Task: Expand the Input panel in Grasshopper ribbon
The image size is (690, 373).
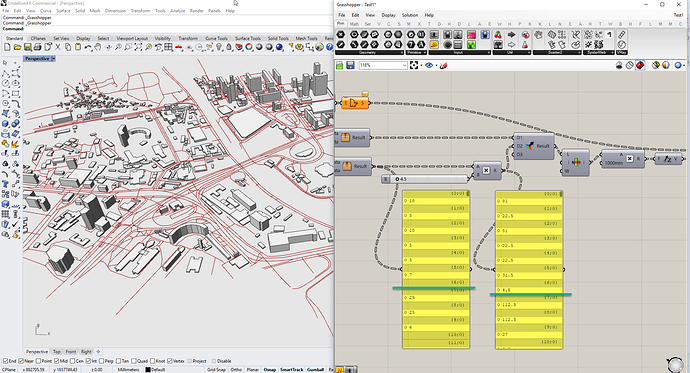Action: click(488, 52)
